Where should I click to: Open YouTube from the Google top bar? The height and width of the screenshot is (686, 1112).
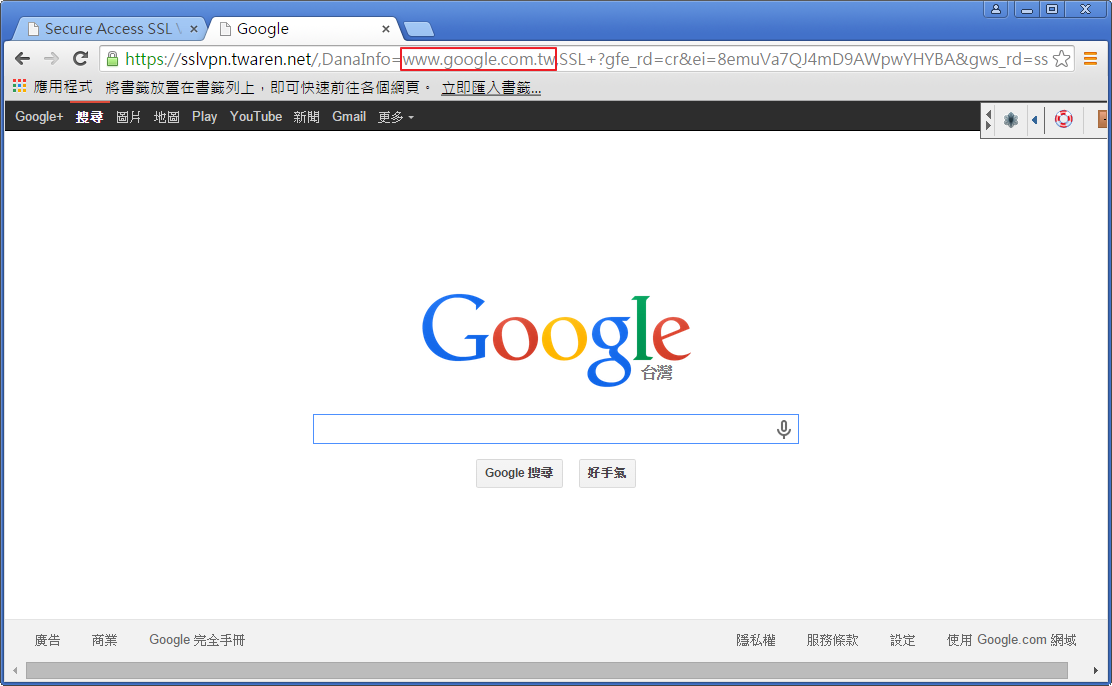click(x=256, y=117)
